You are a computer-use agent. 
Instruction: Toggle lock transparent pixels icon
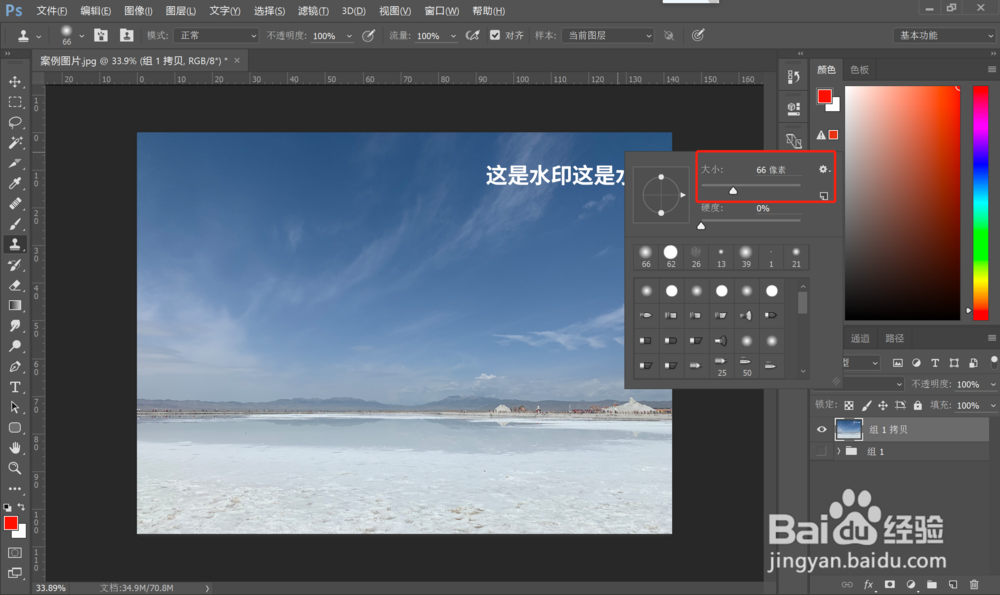[849, 405]
